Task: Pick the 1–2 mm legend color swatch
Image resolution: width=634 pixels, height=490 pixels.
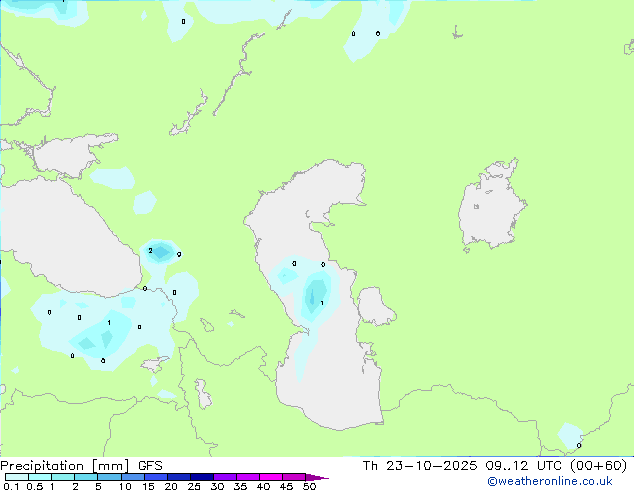Action: [x=63, y=477]
